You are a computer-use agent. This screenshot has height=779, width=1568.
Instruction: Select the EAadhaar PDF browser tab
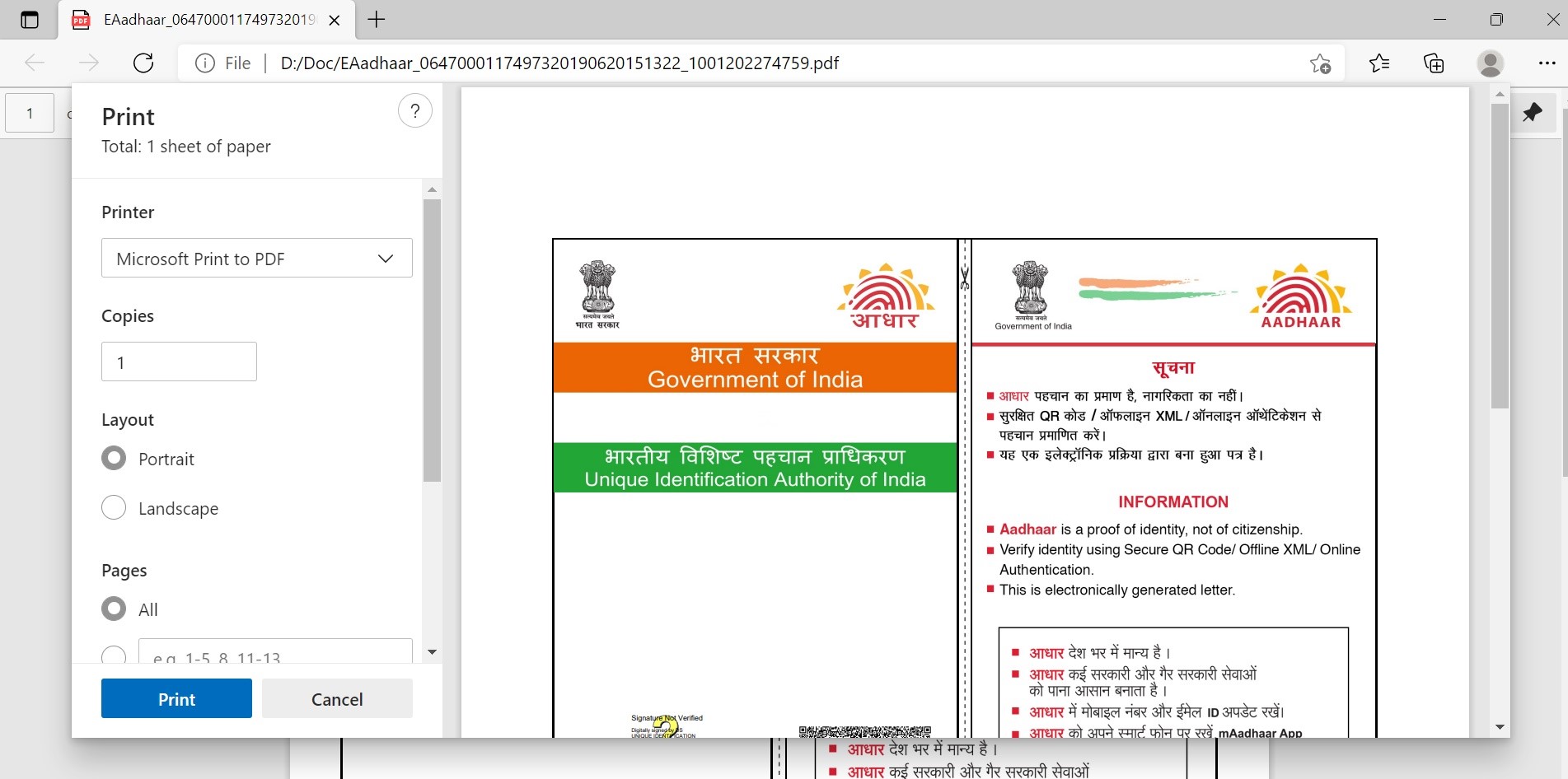point(206,20)
